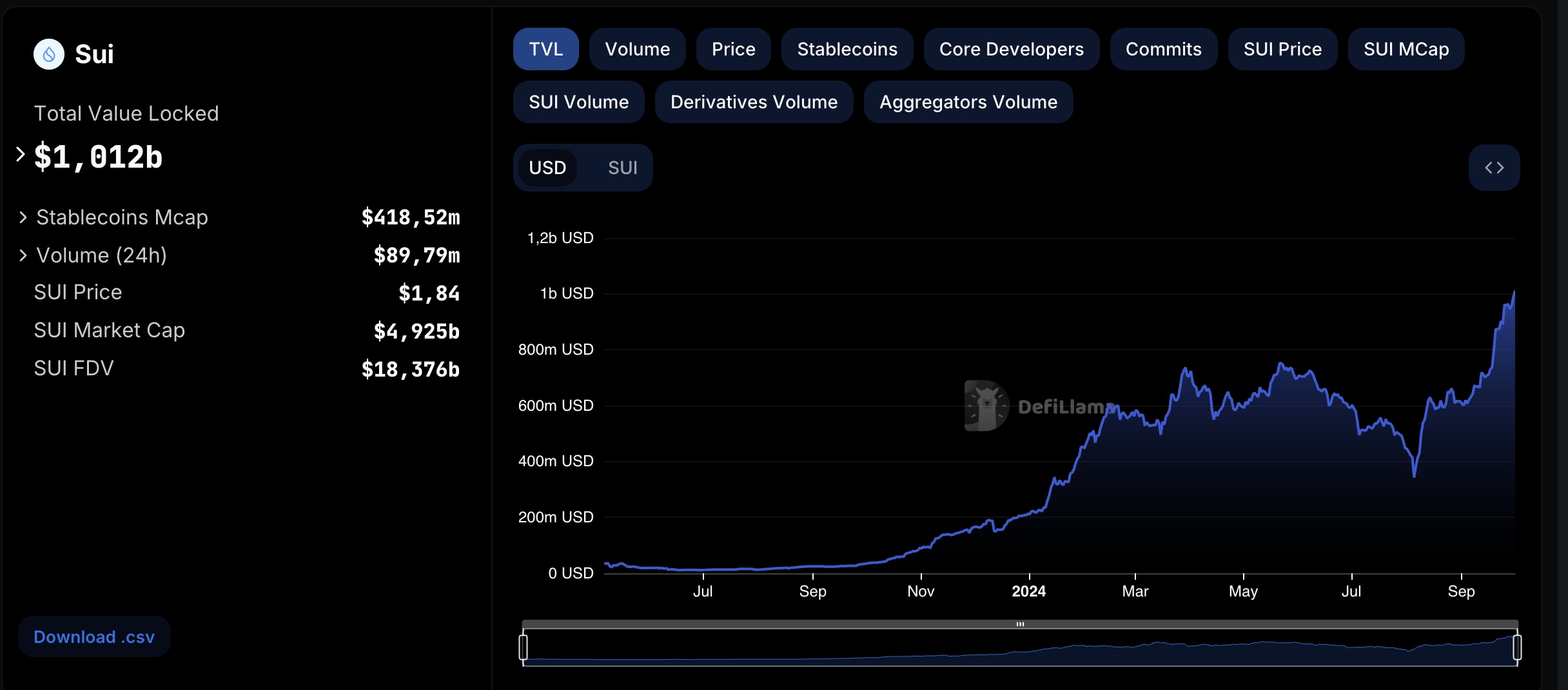Viewport: 1568px width, 690px height.
Task: Click the Mar x-axis label
Action: tap(1135, 591)
